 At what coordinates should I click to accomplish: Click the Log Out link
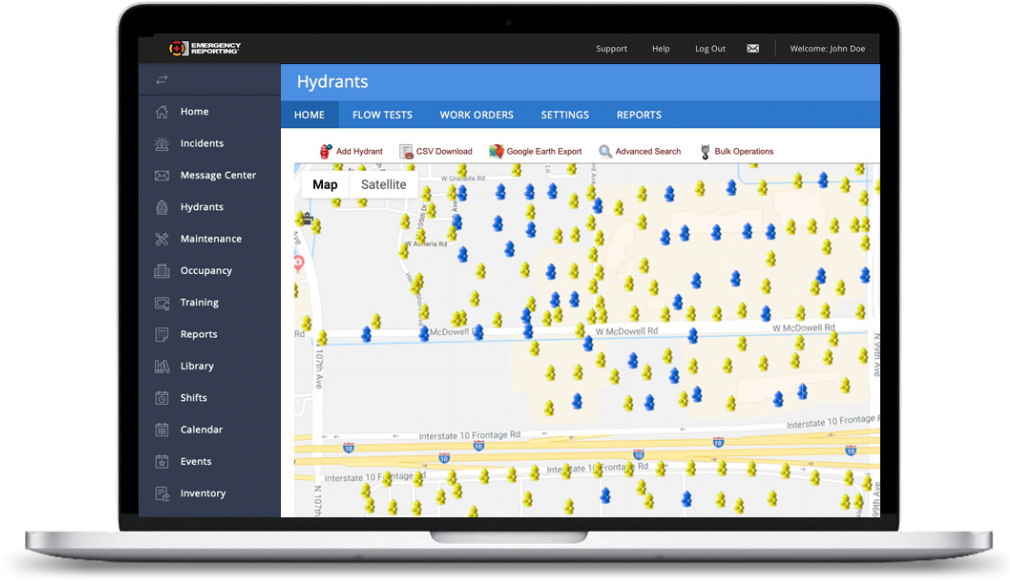pos(710,49)
